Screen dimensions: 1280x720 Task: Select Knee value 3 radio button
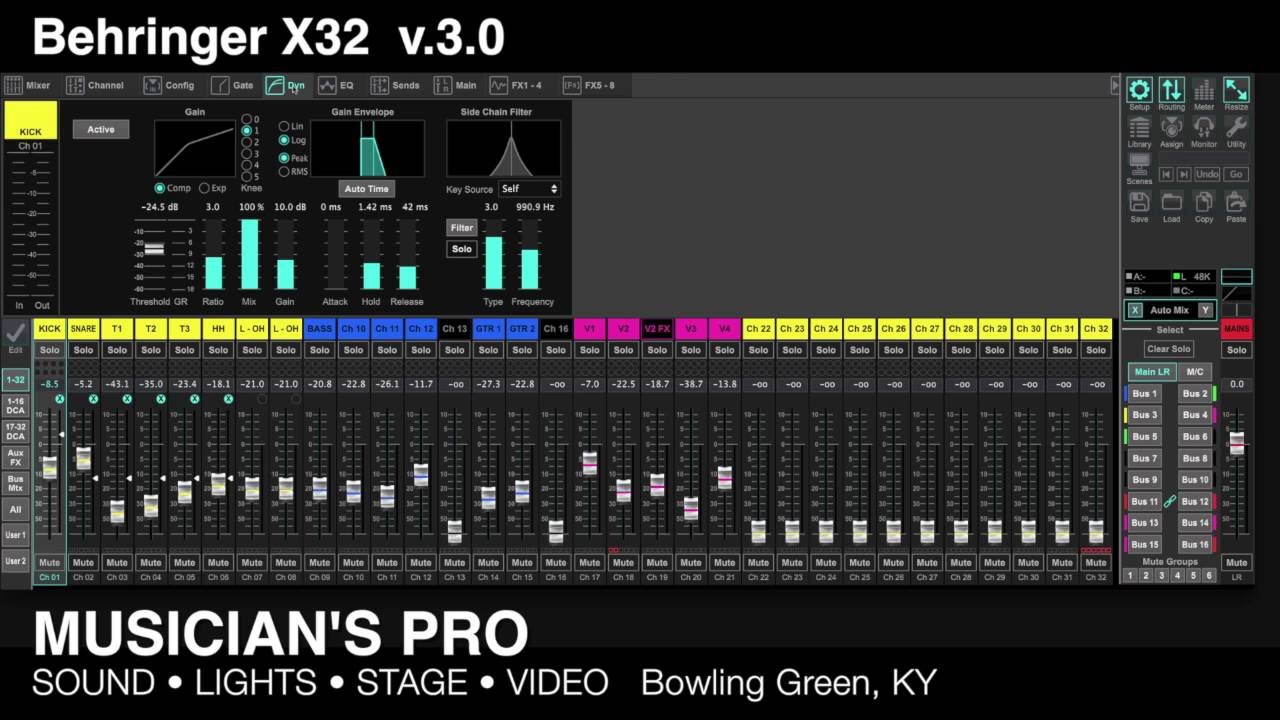246,154
